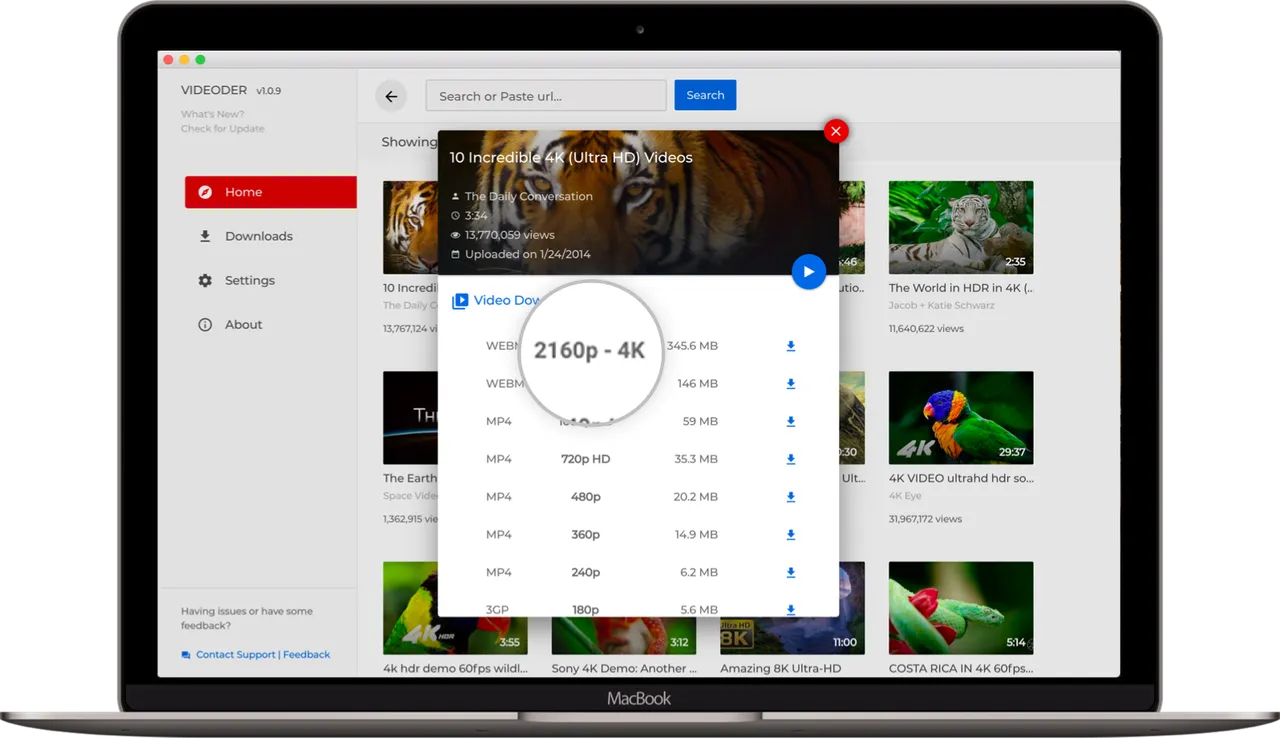Image resolution: width=1280 pixels, height=738 pixels.
Task: Click Check for Update link
Action: point(223,128)
